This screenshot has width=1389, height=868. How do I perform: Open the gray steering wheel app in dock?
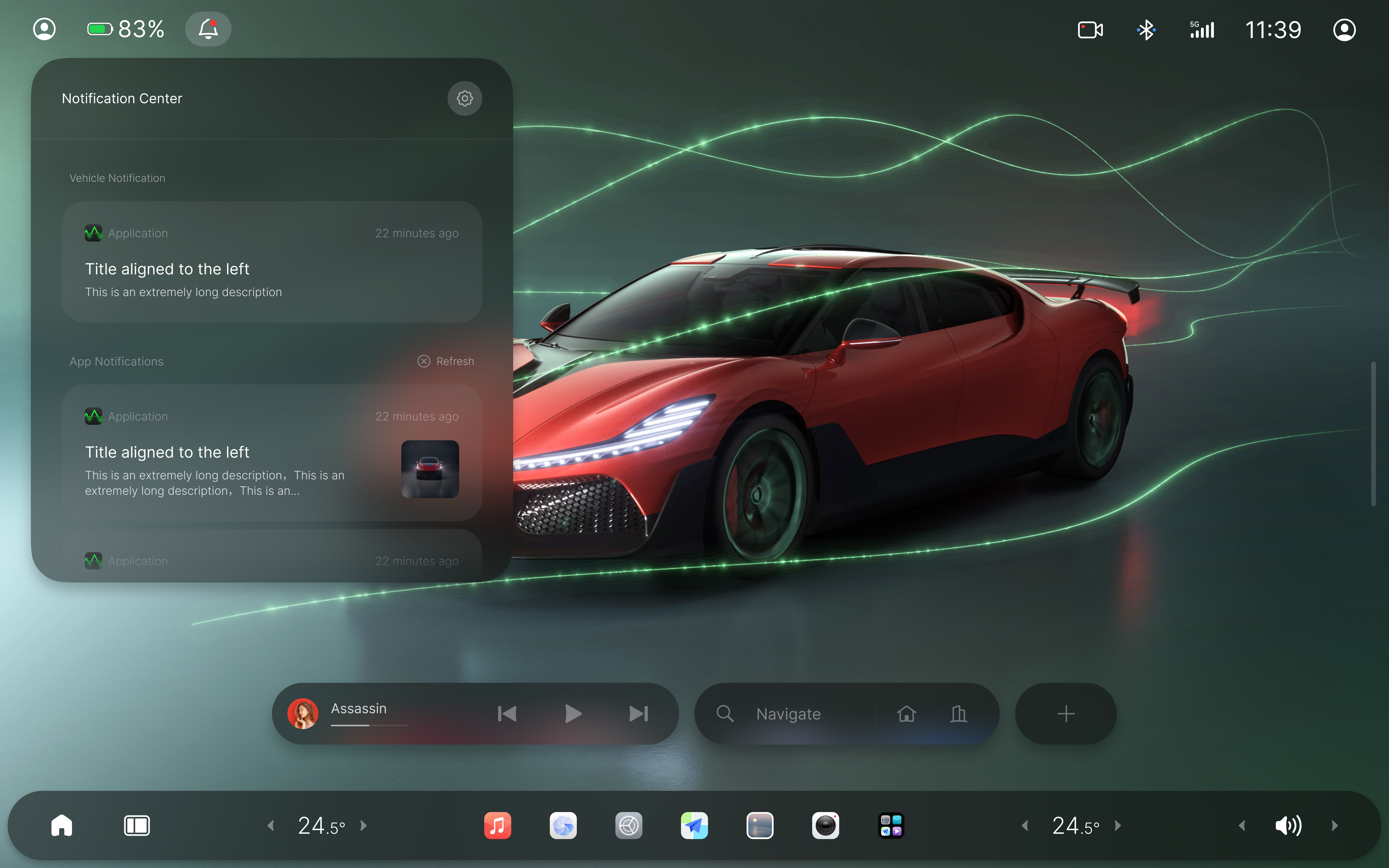pos(629,826)
